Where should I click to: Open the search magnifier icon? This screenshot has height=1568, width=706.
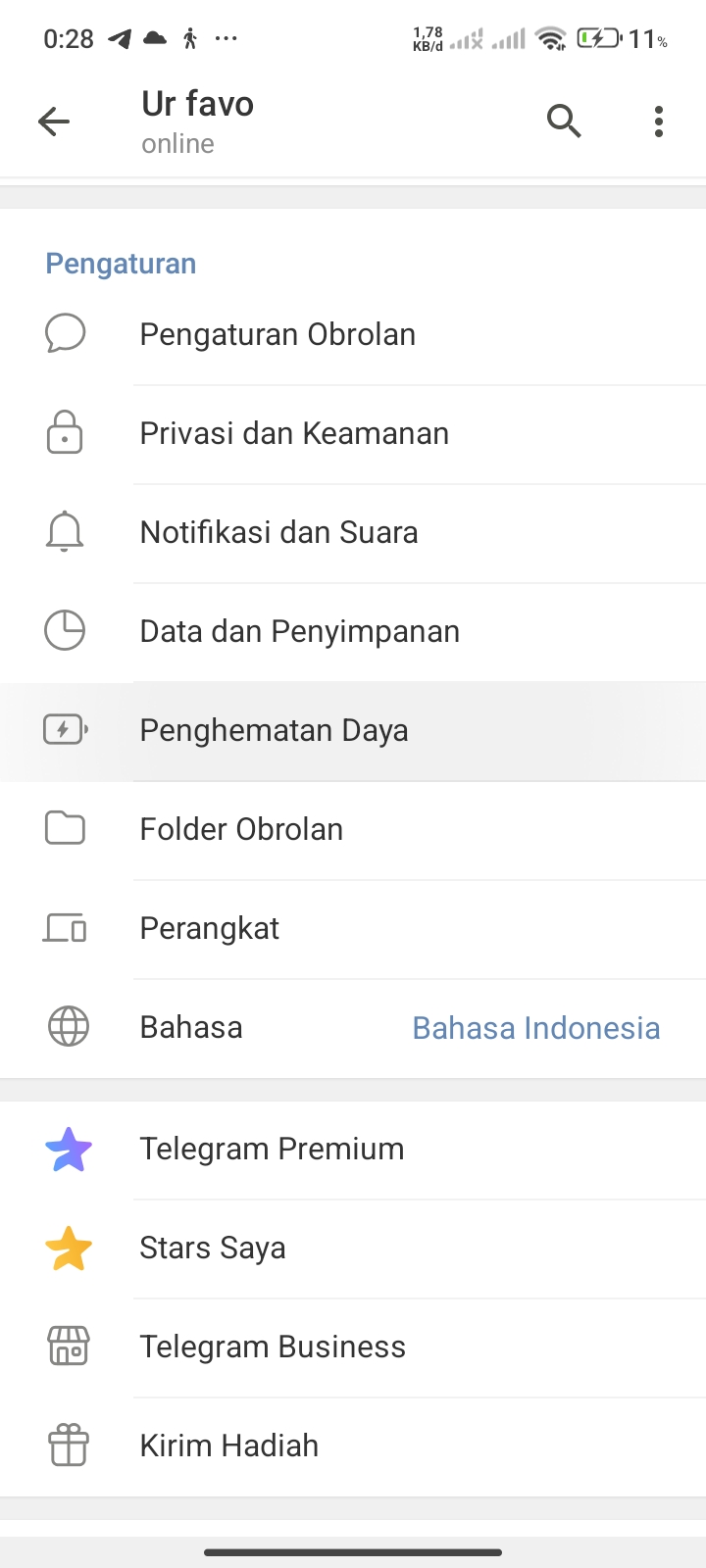(x=564, y=122)
